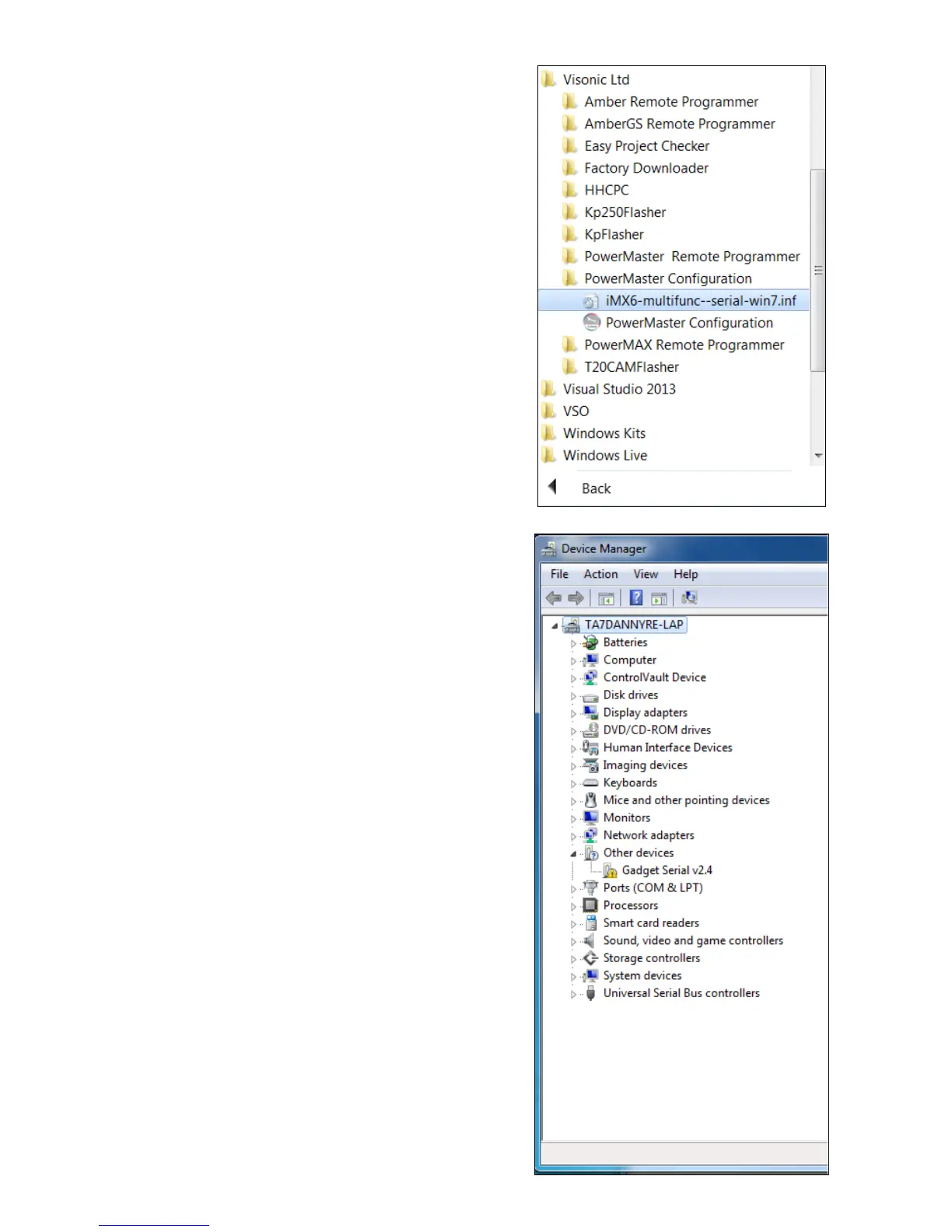Select Storage controllers label
Image resolution: width=952 pixels, height=1232 pixels.
pos(651,958)
